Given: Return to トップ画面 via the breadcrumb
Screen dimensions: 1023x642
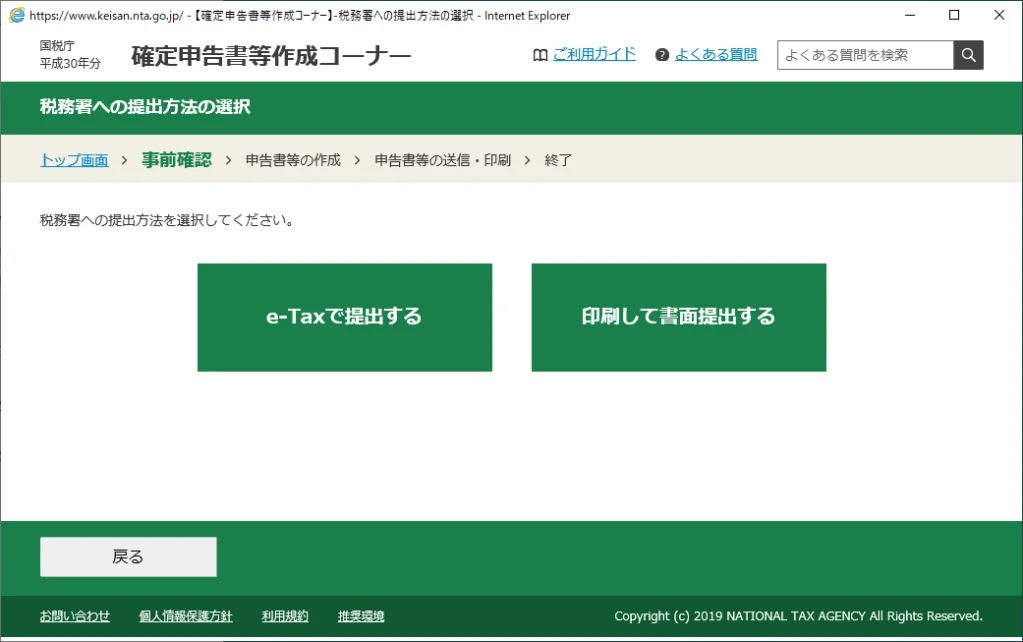Looking at the screenshot, I should click(73, 159).
